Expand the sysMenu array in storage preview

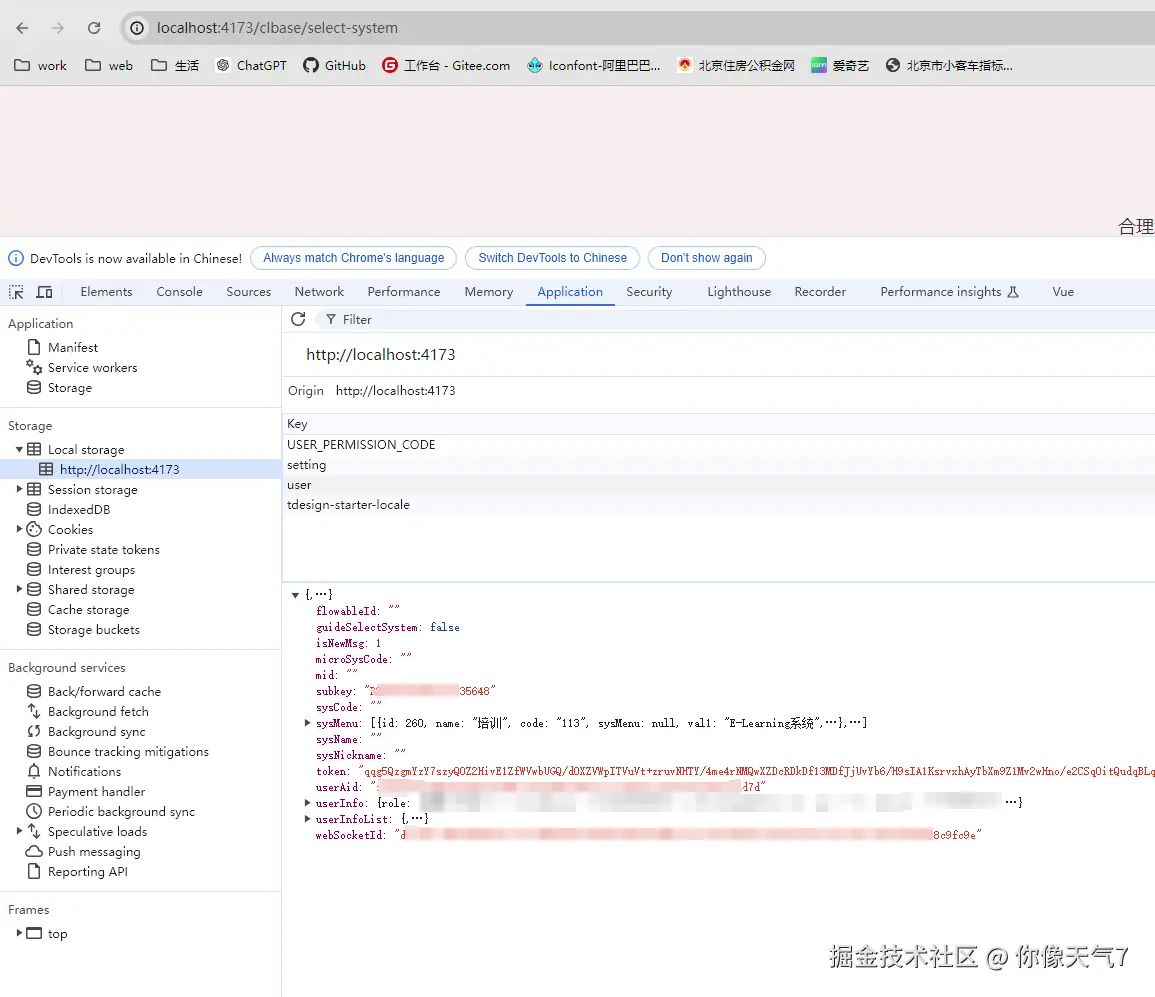[308, 722]
